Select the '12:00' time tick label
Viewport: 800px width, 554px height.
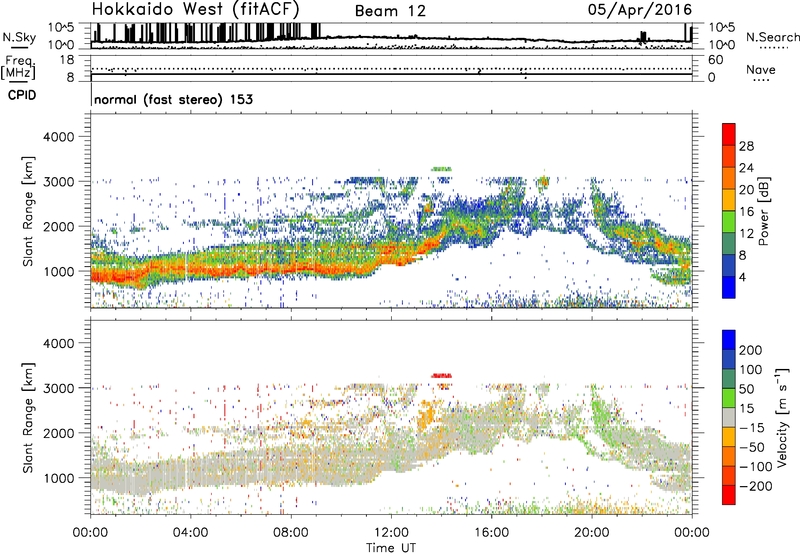coord(391,533)
